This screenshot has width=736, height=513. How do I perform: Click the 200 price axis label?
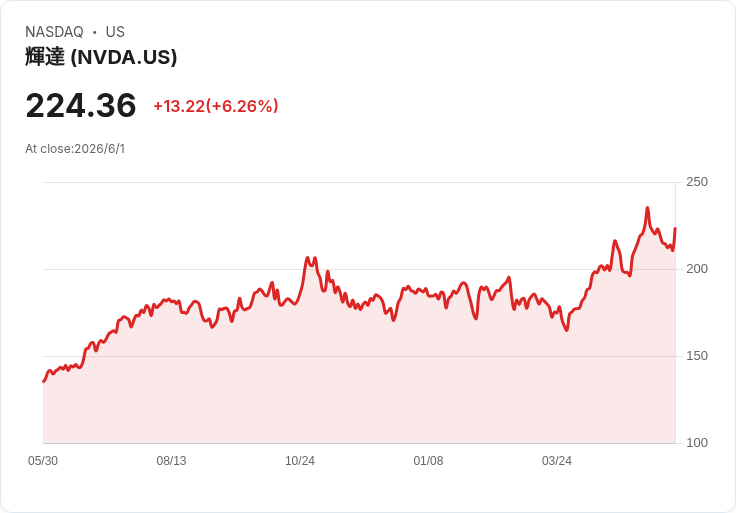[x=697, y=269]
